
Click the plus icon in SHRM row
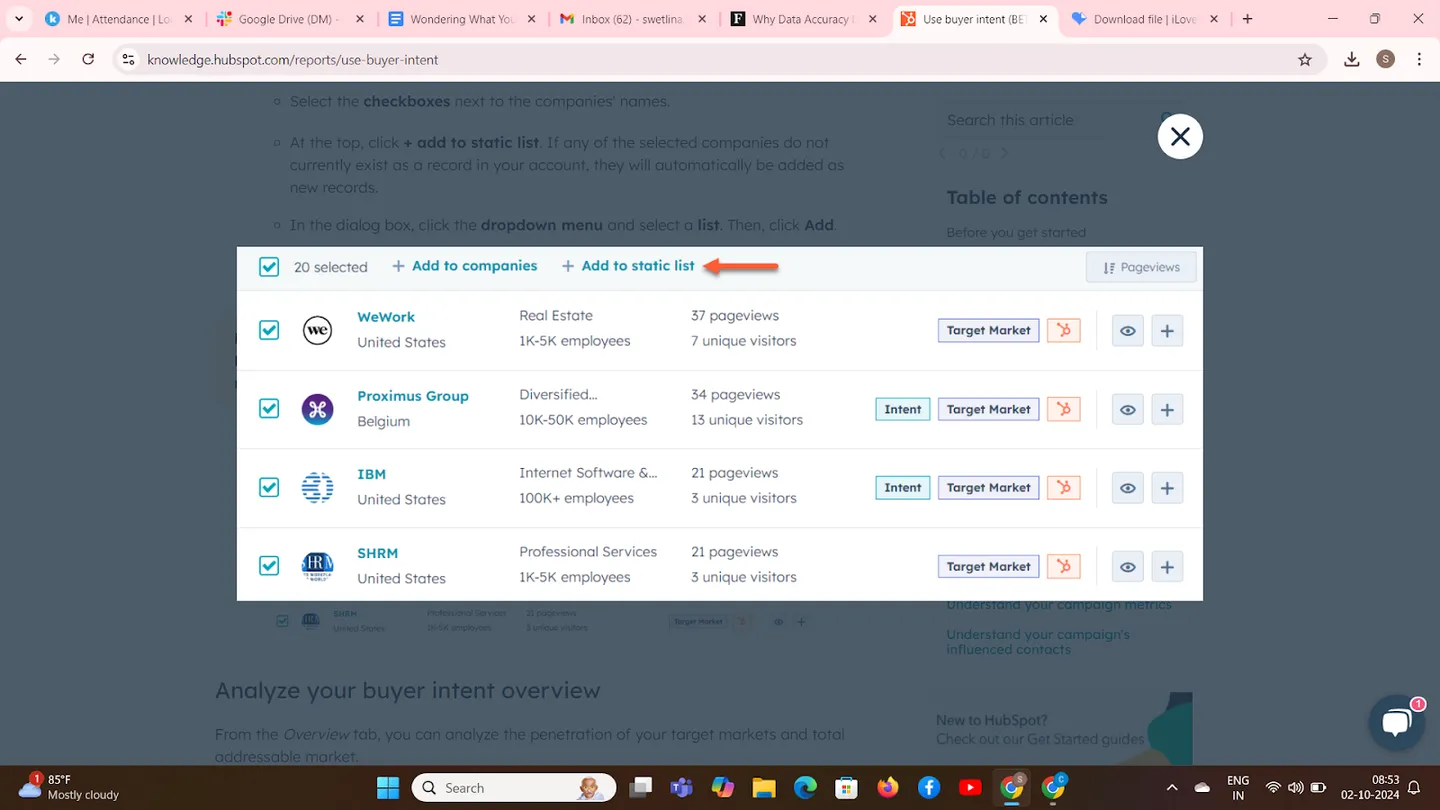click(x=1167, y=567)
